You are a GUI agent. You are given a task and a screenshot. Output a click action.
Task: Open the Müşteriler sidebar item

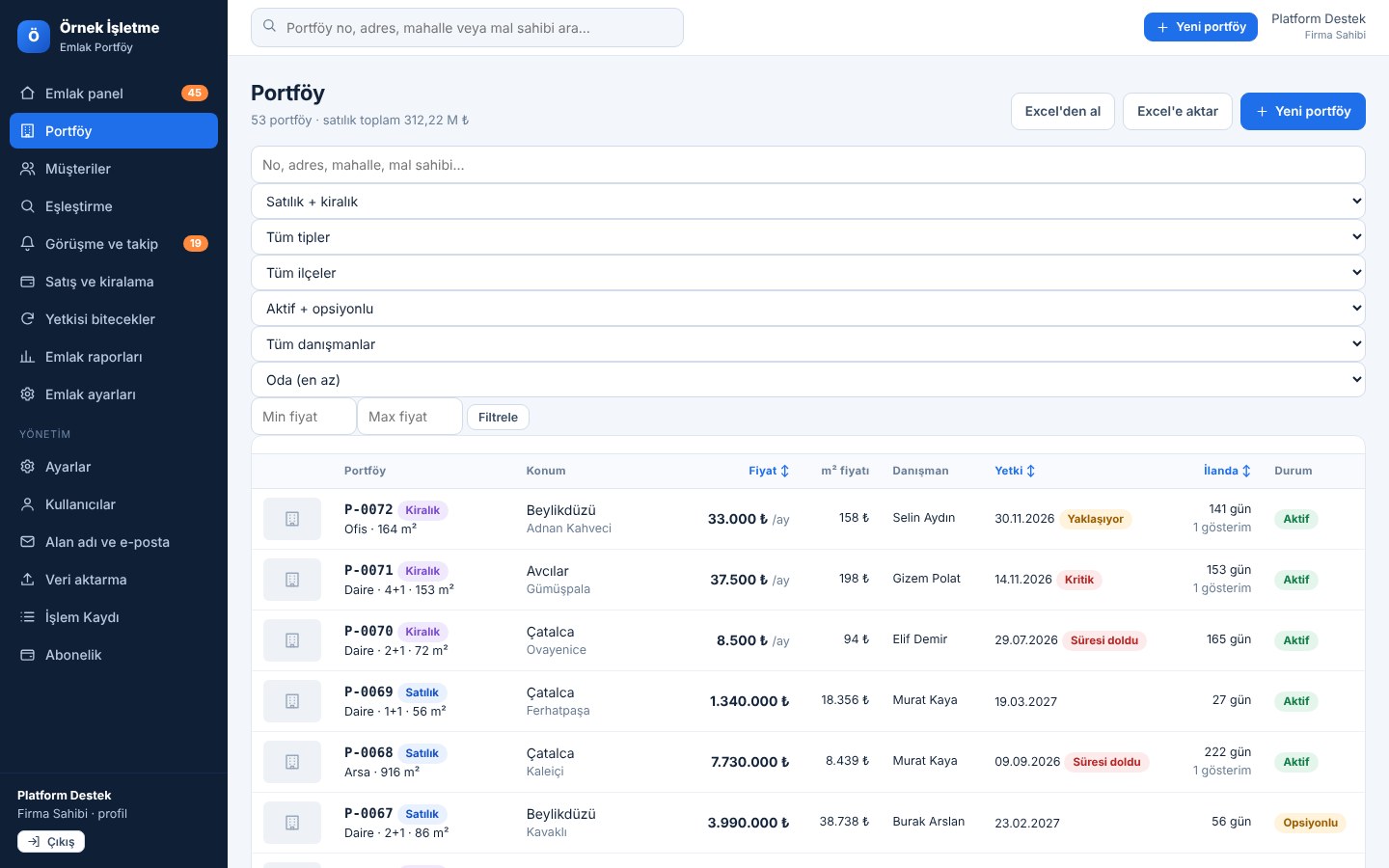click(114, 169)
